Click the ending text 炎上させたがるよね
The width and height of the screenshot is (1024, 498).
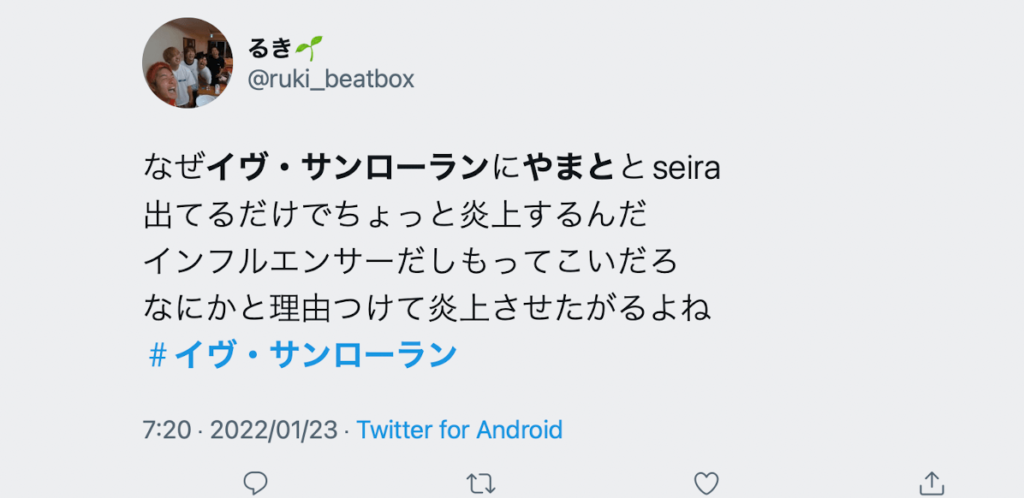point(568,309)
